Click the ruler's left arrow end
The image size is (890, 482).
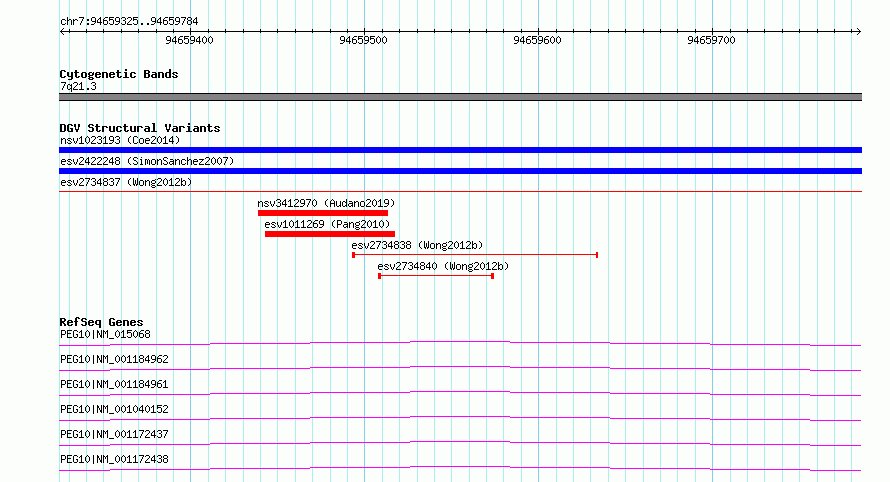62,32
